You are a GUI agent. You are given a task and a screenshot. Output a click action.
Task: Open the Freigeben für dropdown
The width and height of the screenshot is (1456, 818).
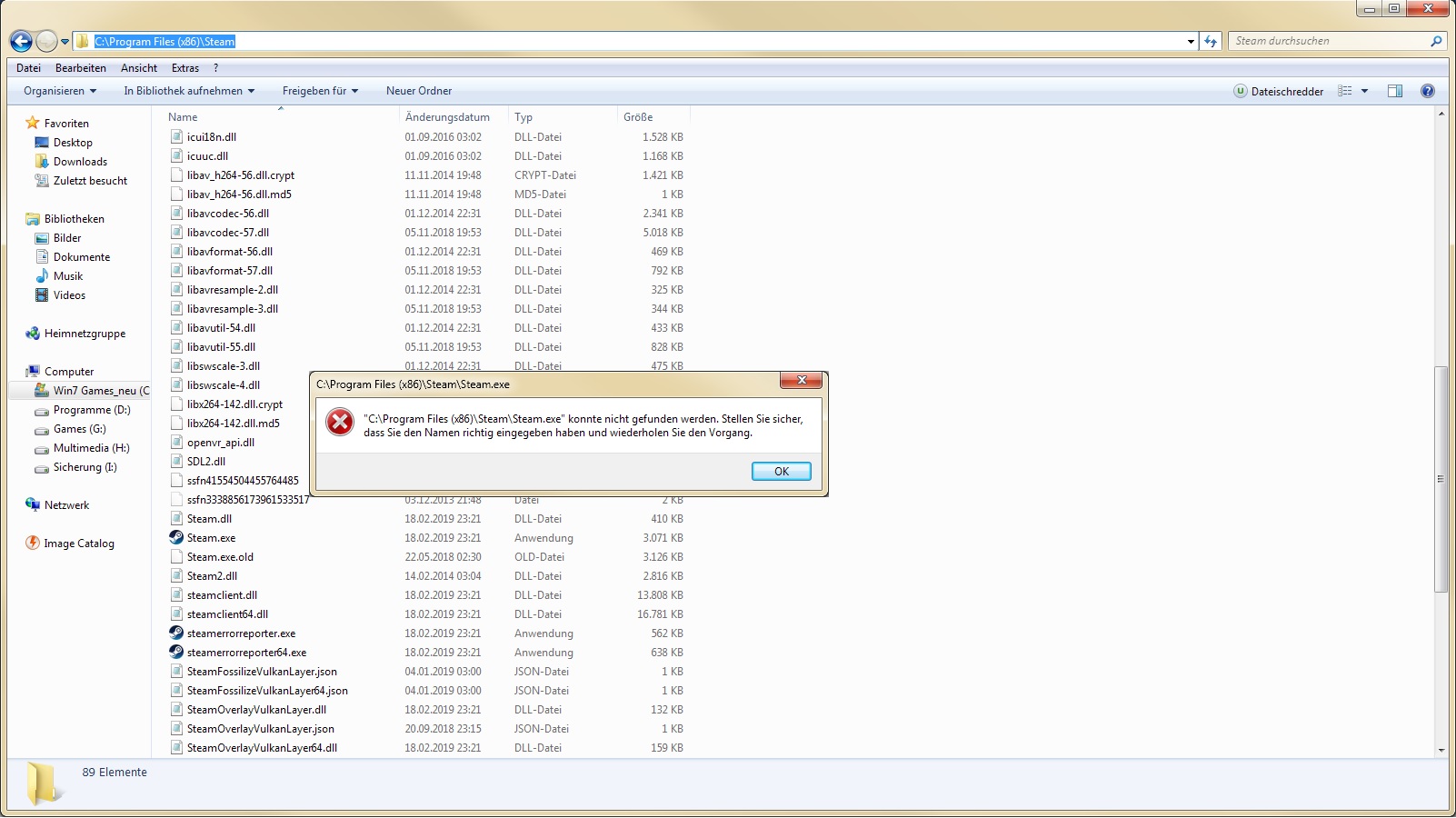(320, 91)
